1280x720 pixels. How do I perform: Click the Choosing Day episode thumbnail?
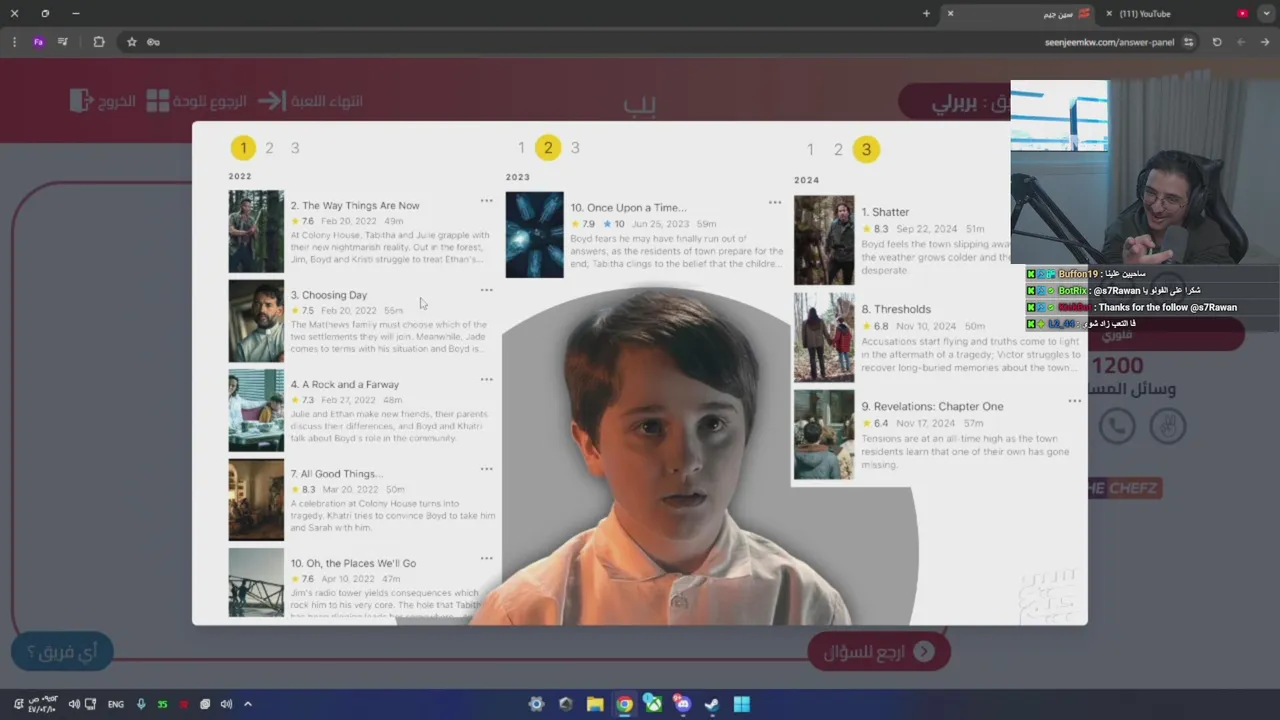pos(256,321)
